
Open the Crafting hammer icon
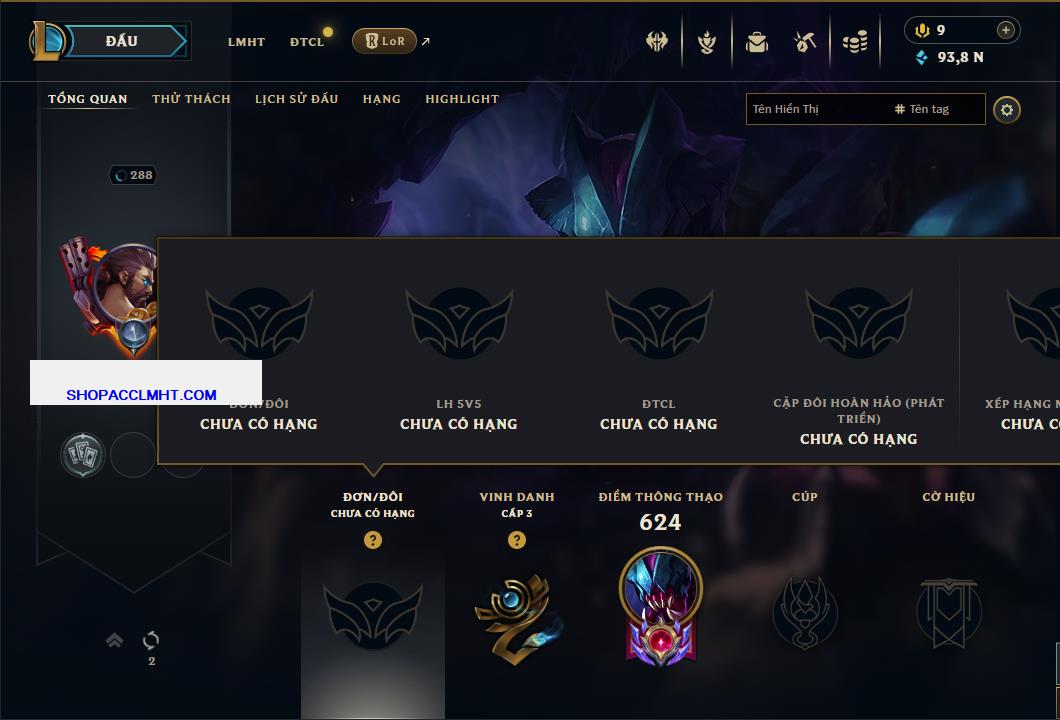coord(804,43)
